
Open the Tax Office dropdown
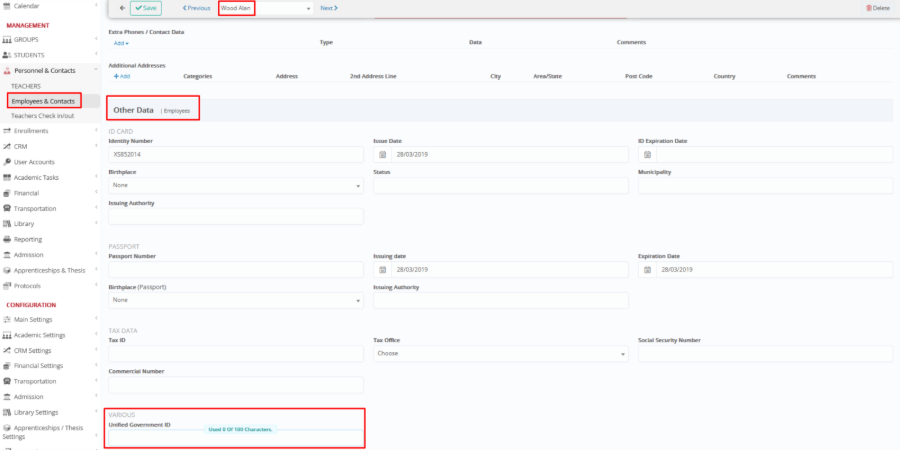(500, 354)
